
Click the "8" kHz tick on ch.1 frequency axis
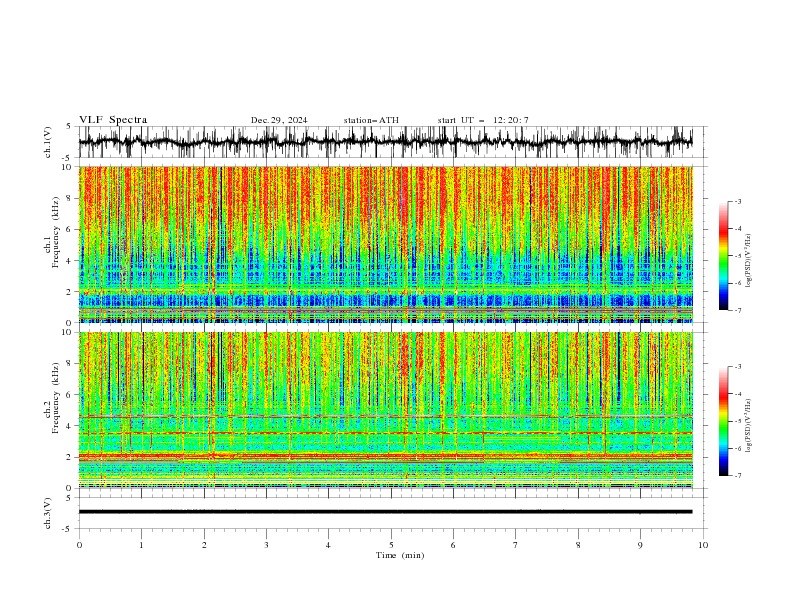click(69, 198)
